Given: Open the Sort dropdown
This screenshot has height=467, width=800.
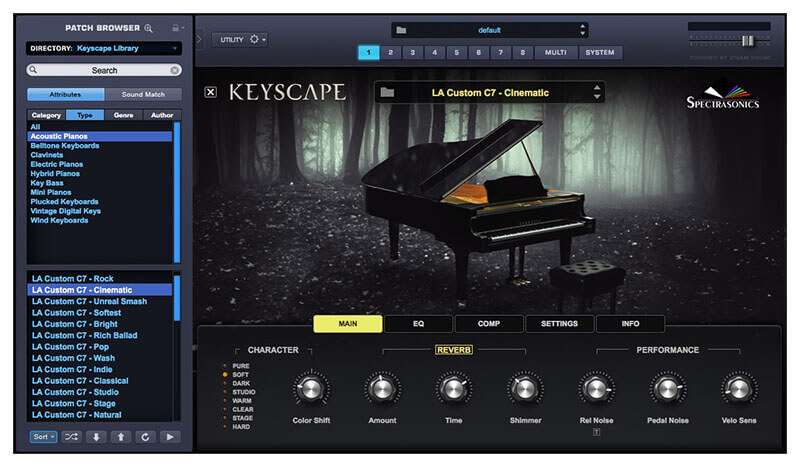Looking at the screenshot, I should [43, 437].
